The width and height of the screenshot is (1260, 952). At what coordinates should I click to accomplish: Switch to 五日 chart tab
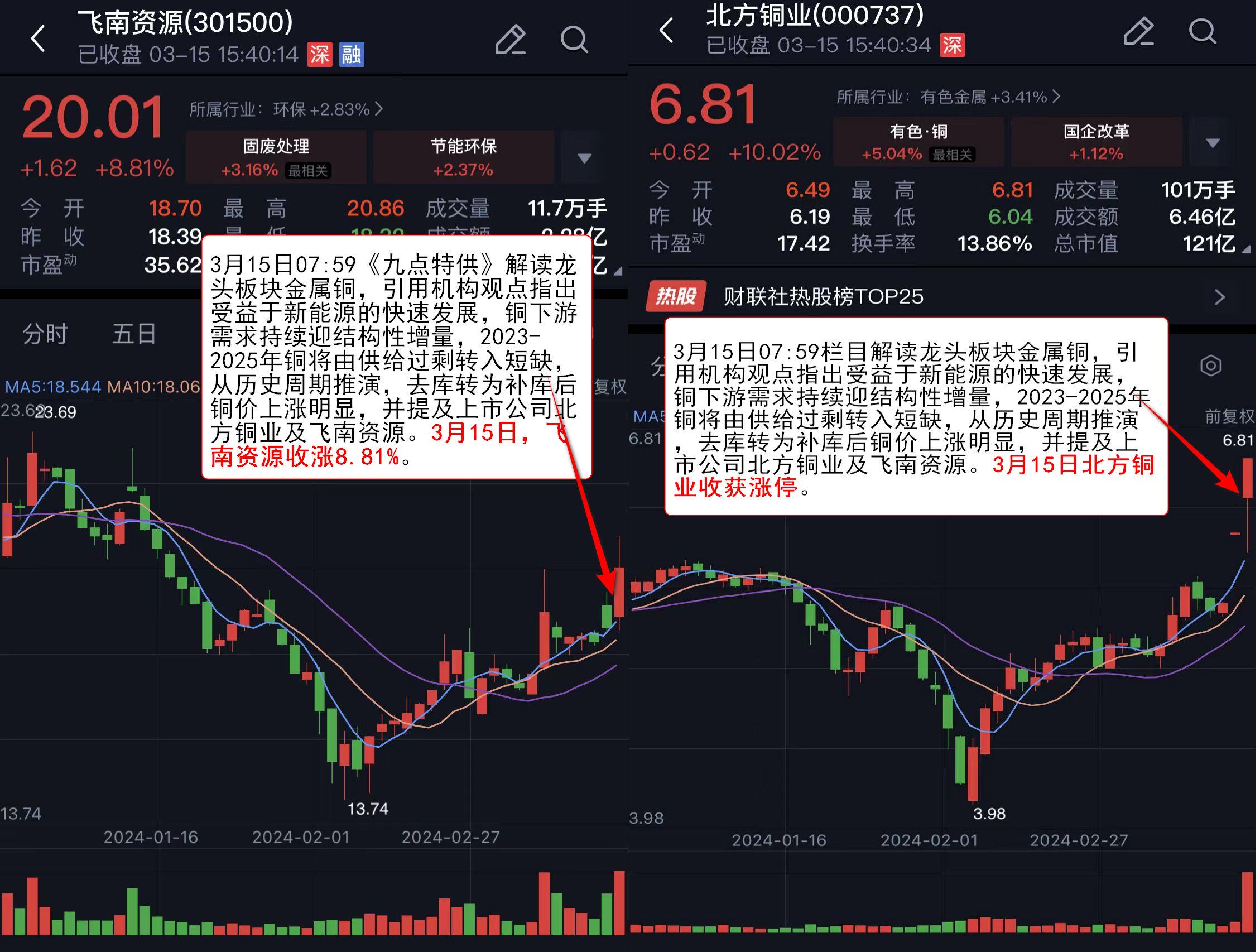pos(134,334)
